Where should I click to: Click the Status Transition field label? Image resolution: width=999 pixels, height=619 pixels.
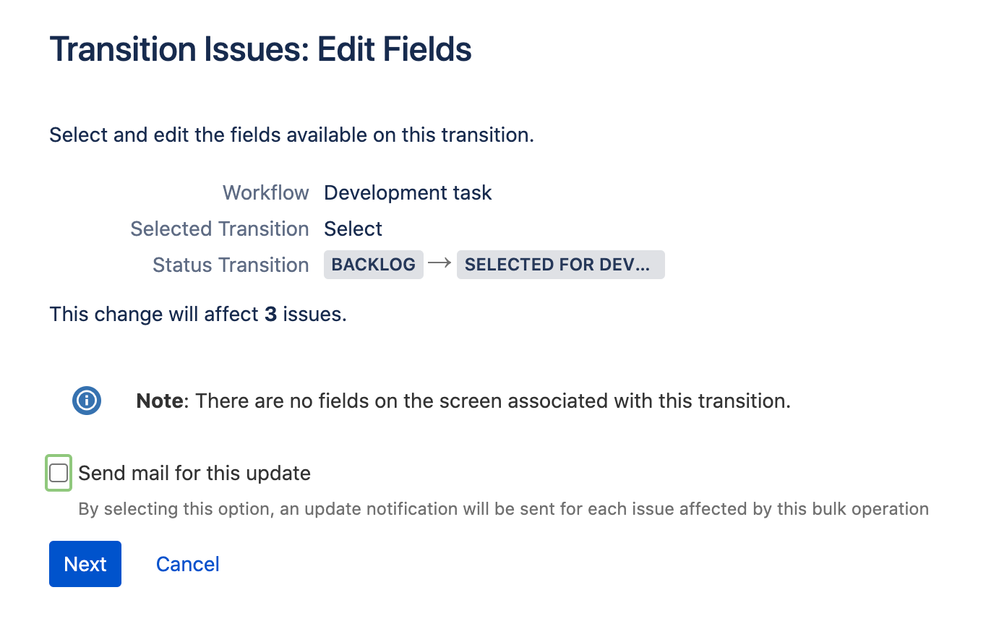point(231,265)
